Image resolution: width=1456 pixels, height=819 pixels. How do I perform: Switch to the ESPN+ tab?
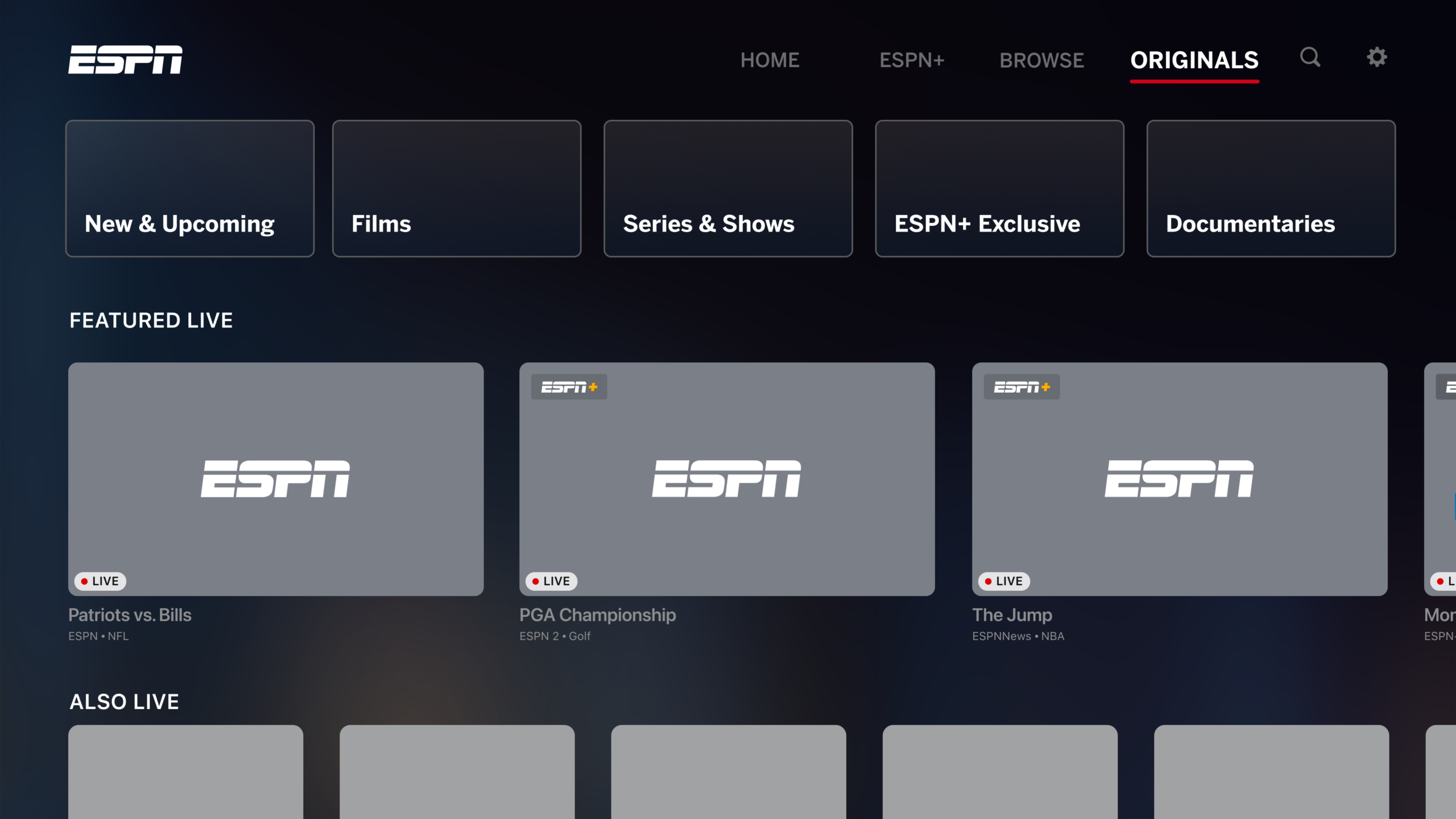912,60
